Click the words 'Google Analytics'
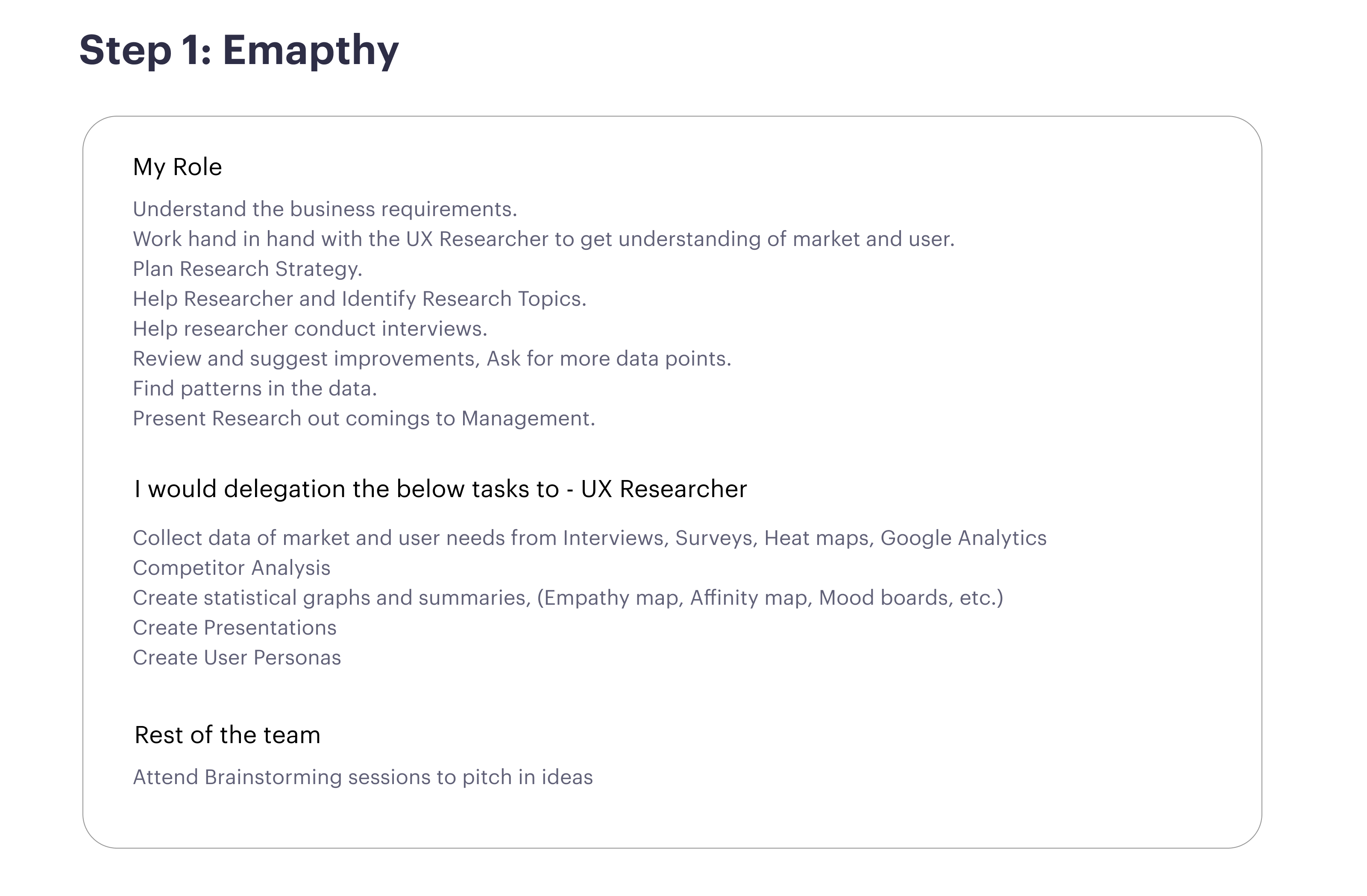This screenshot has width=1367, height=896. [x=964, y=539]
